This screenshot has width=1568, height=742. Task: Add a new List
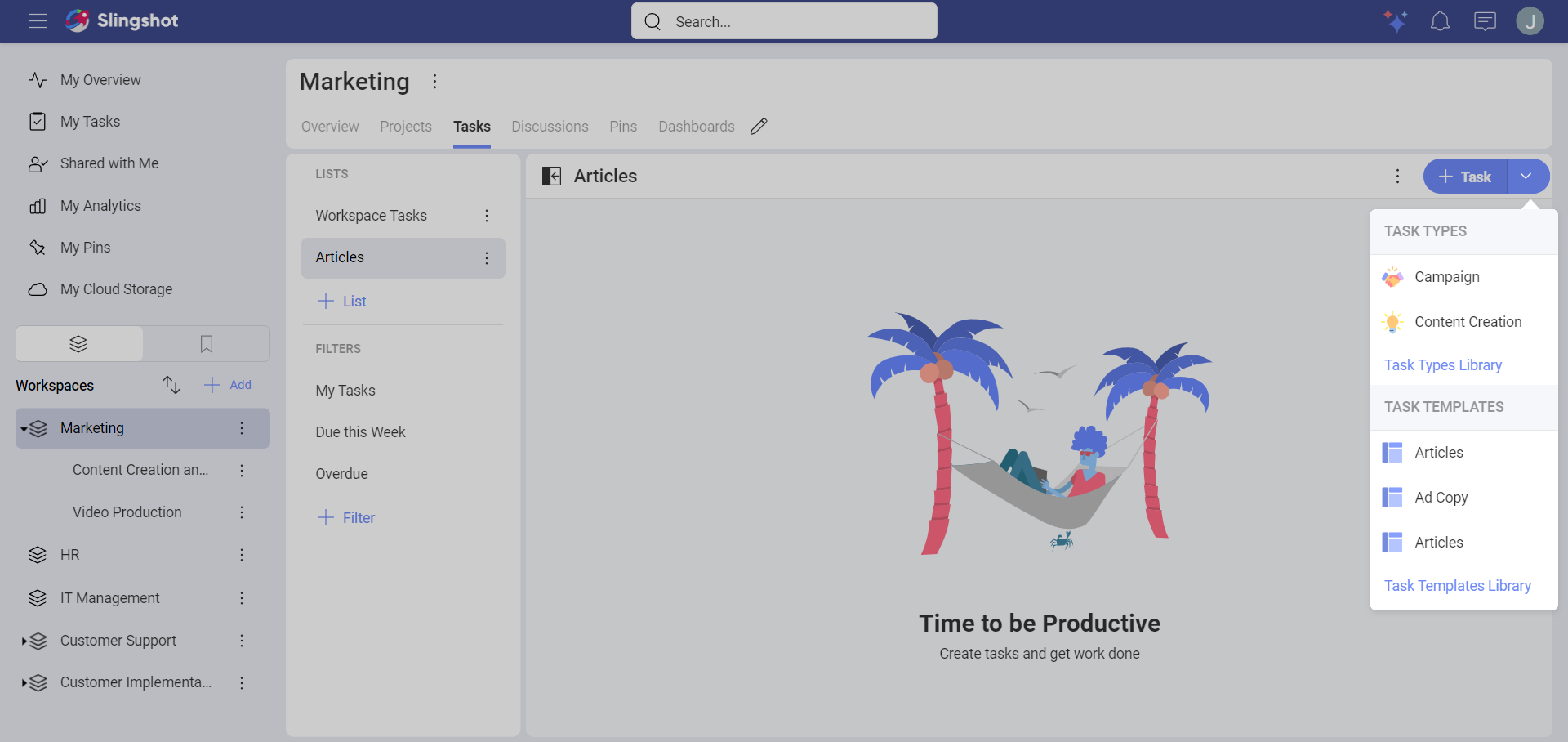[341, 302]
